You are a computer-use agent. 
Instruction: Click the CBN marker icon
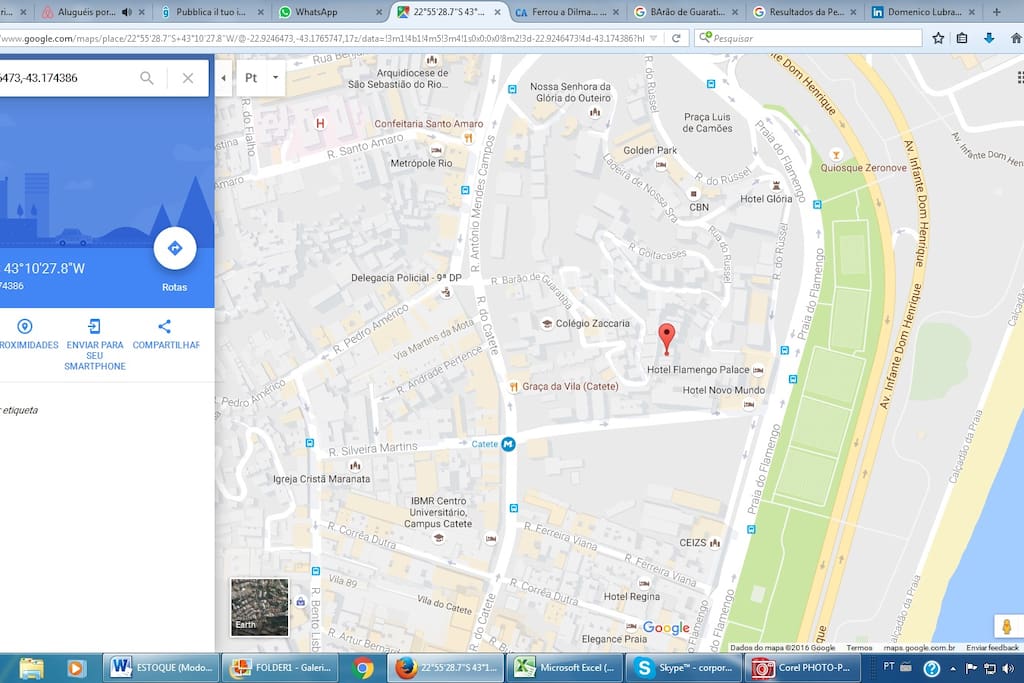(x=694, y=194)
